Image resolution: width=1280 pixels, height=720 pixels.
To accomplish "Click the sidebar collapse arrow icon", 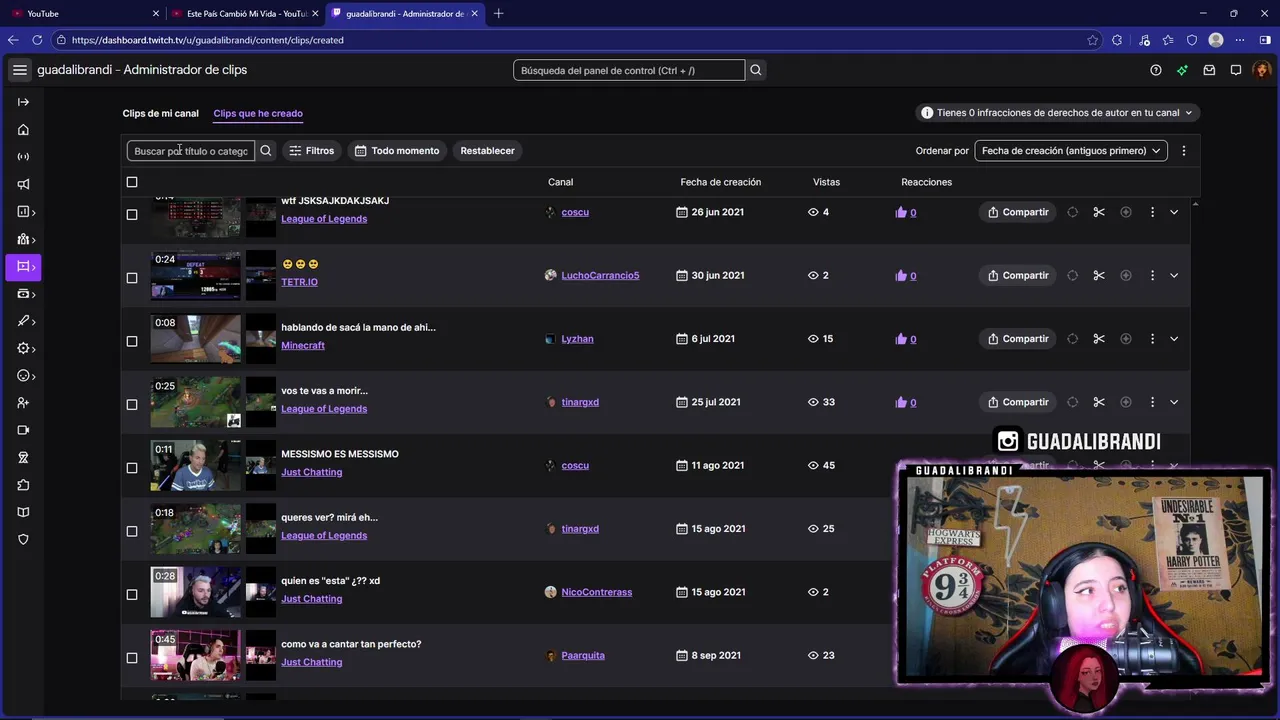I will [23, 102].
